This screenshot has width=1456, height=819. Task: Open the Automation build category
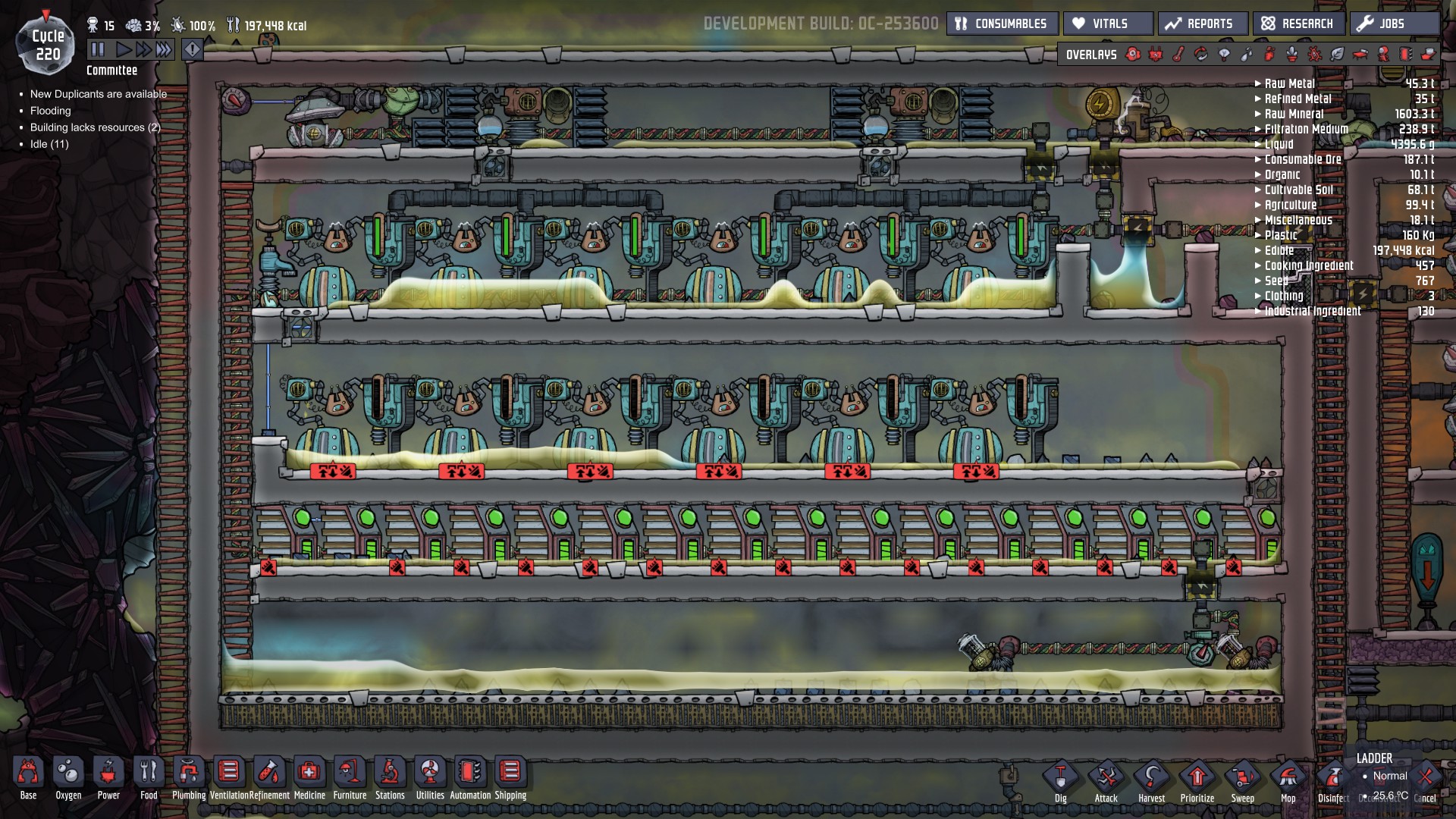click(x=470, y=773)
